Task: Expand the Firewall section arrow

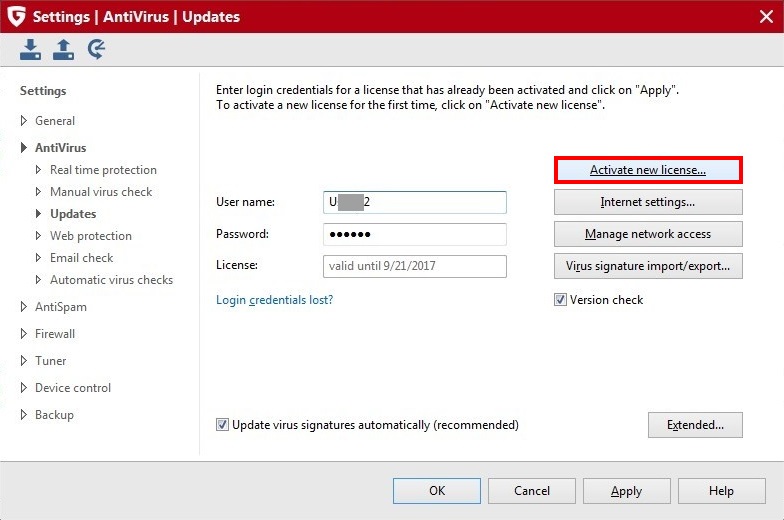Action: 24,334
